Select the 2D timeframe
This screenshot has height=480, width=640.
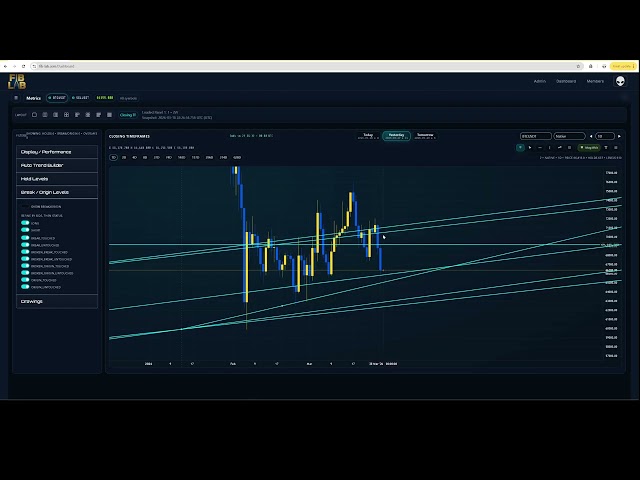point(124,158)
